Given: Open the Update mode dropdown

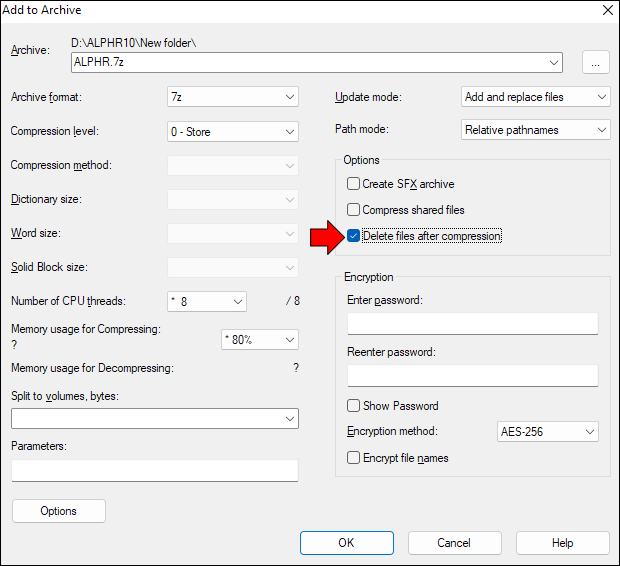Looking at the screenshot, I should 535,97.
